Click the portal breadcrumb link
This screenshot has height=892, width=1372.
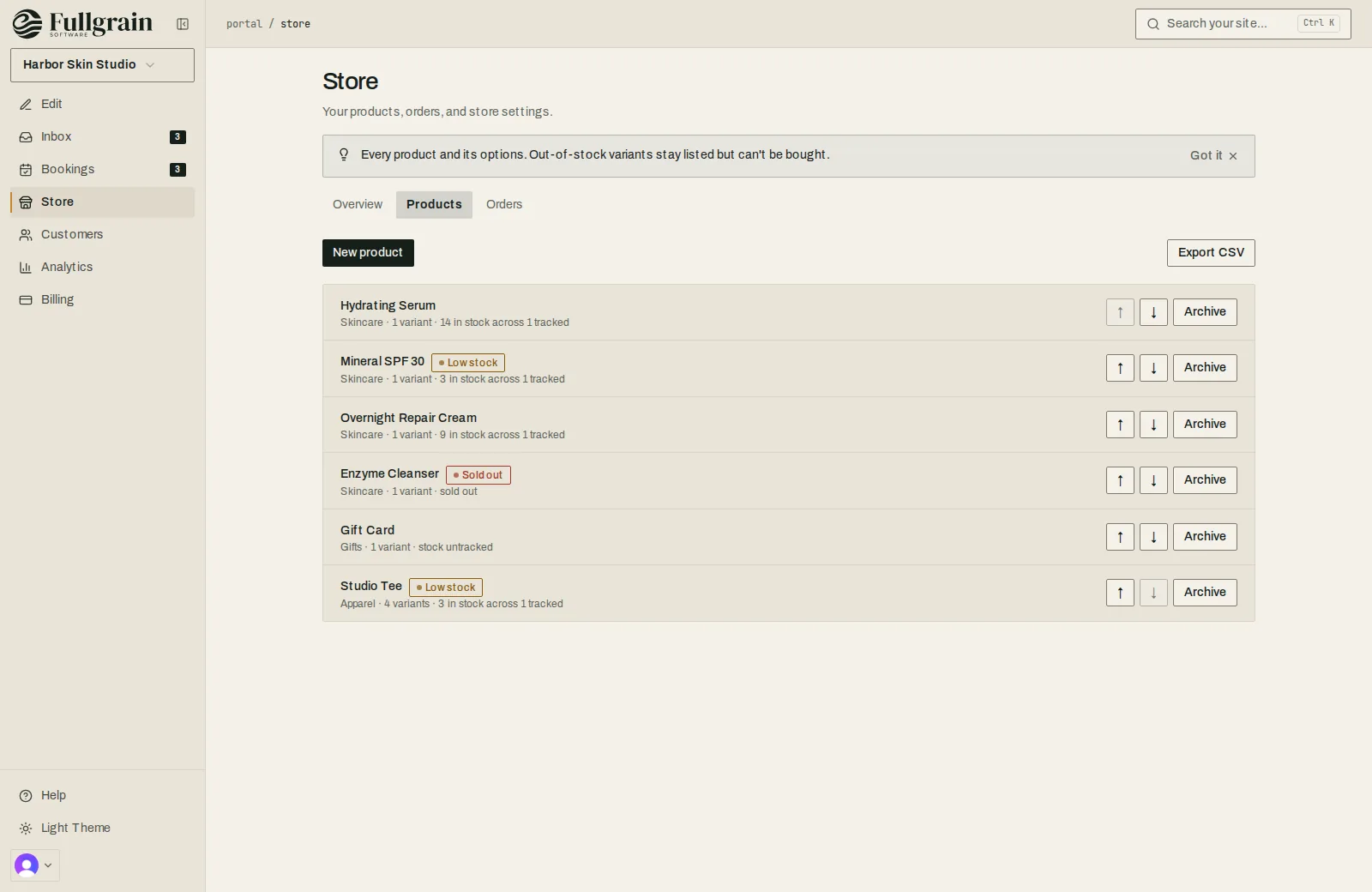point(244,24)
